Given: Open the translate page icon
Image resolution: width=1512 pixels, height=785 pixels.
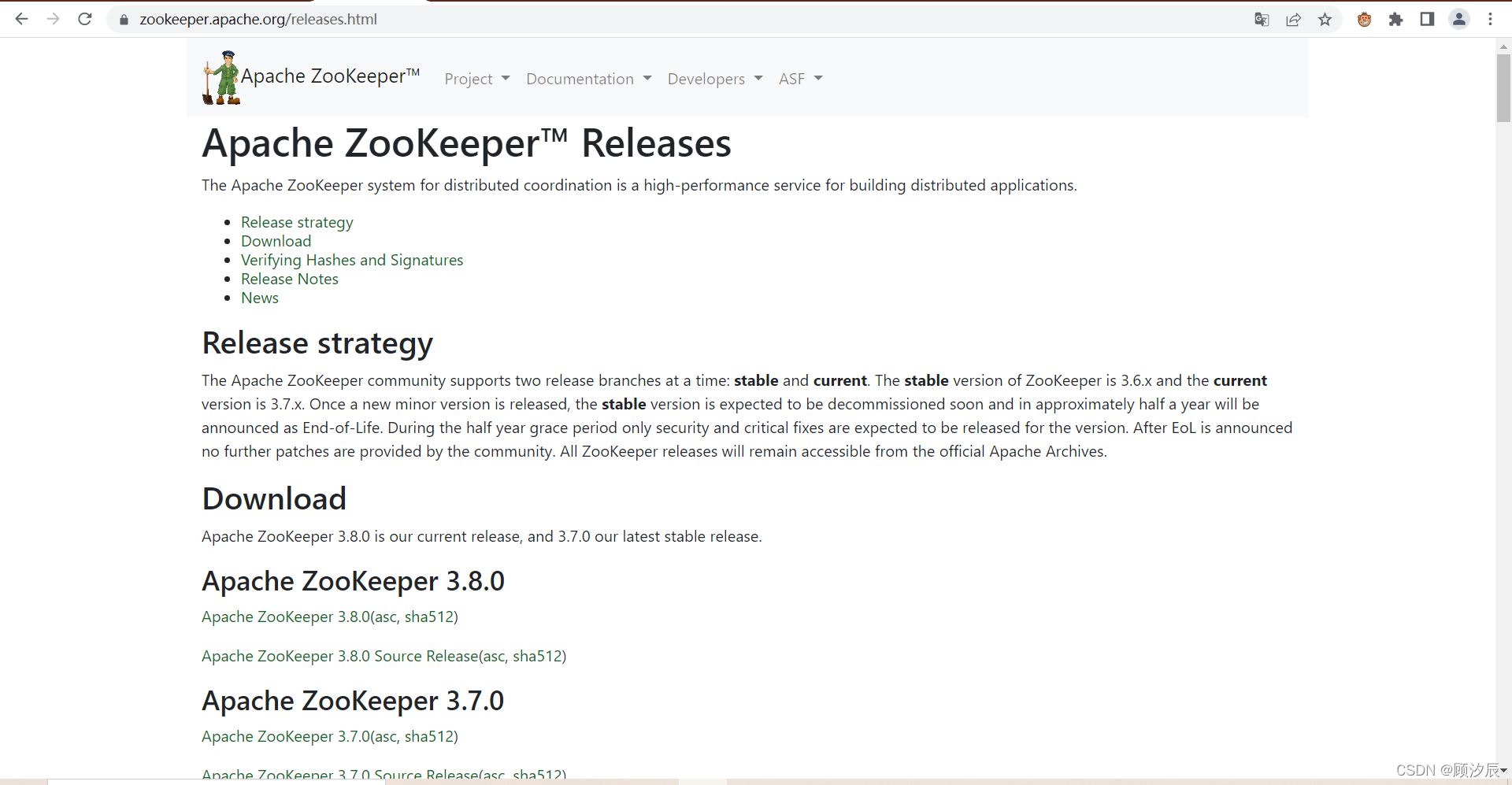Looking at the screenshot, I should click(1262, 20).
